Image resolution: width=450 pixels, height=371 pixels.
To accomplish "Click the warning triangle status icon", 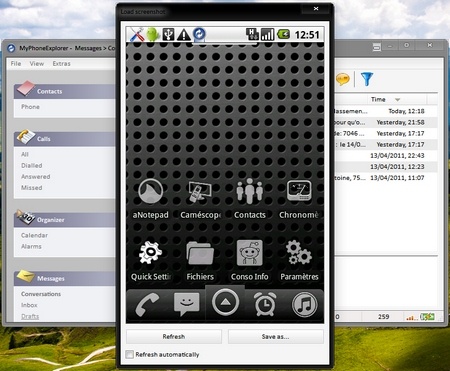I will tap(184, 34).
